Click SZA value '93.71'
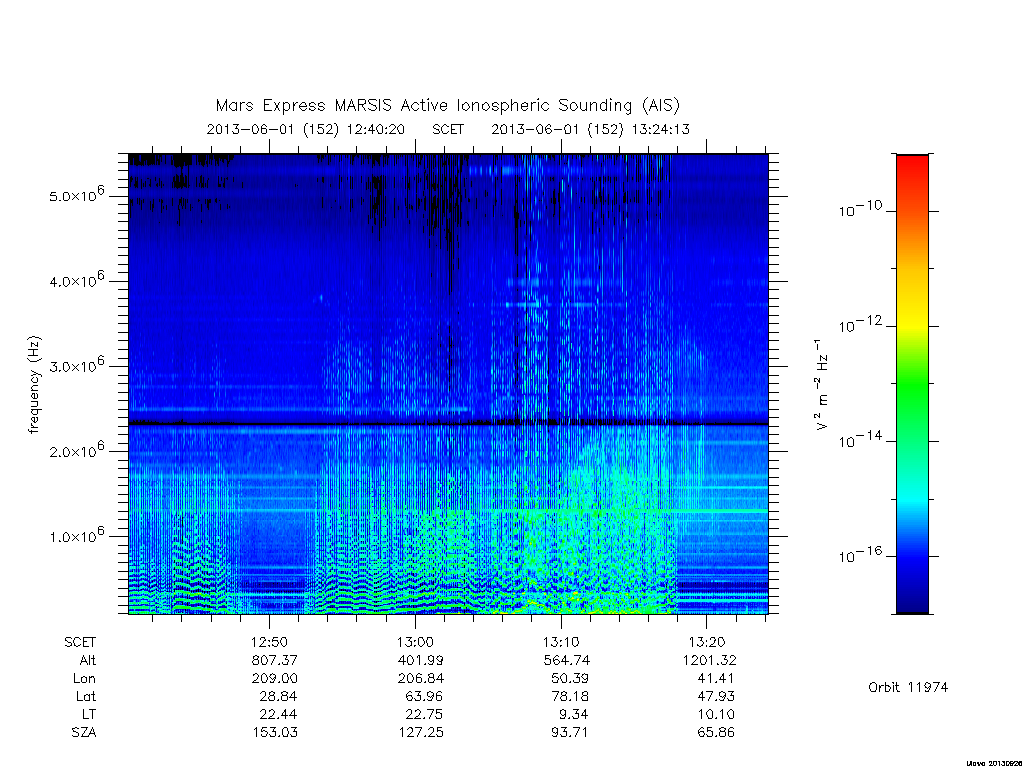Screen dimensions: 1024x768 pyautogui.click(x=570, y=733)
